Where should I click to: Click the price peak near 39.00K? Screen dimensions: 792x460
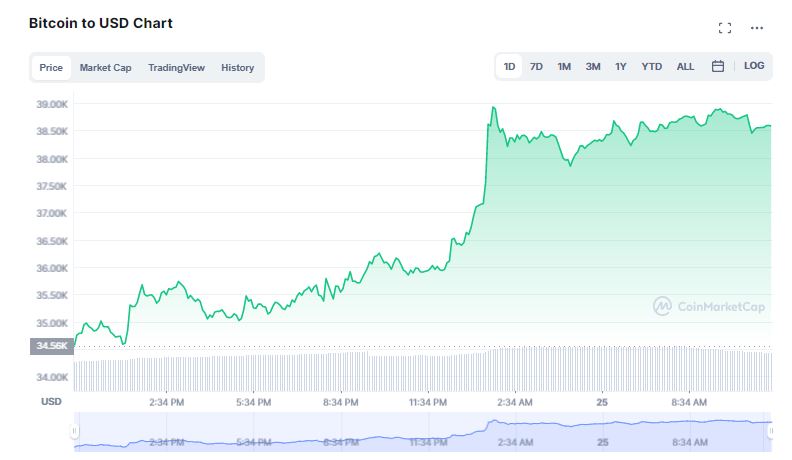click(x=493, y=108)
